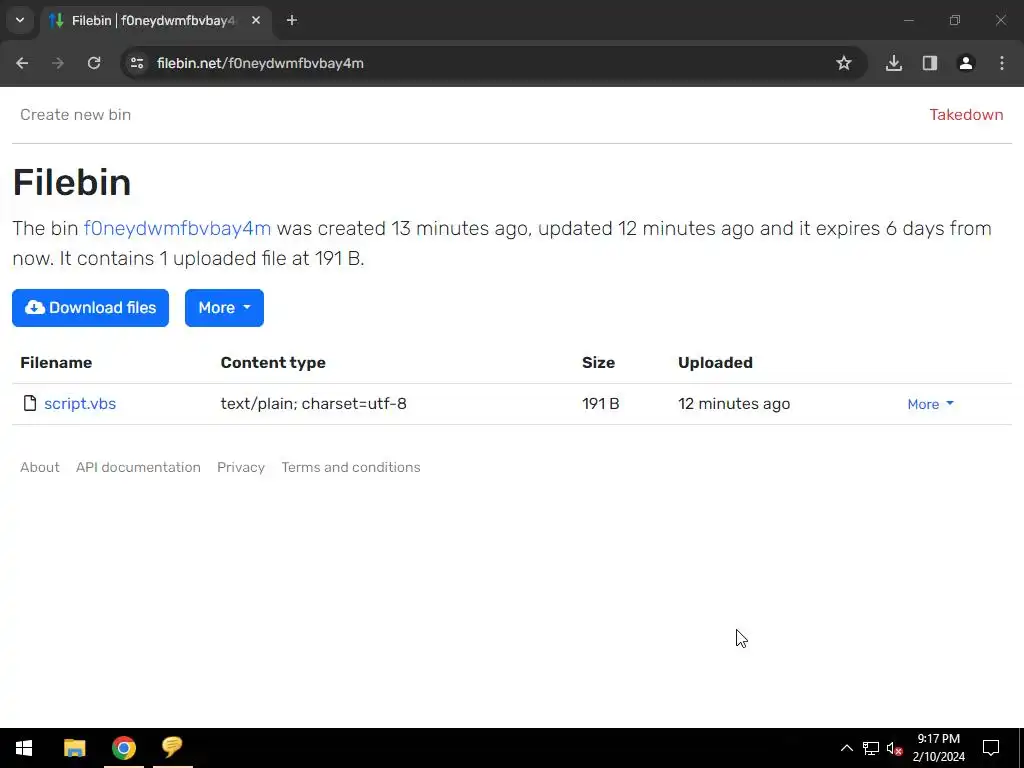Screen dimensions: 1024x768
Task: Go back using browser back arrow
Action: click(x=22, y=63)
